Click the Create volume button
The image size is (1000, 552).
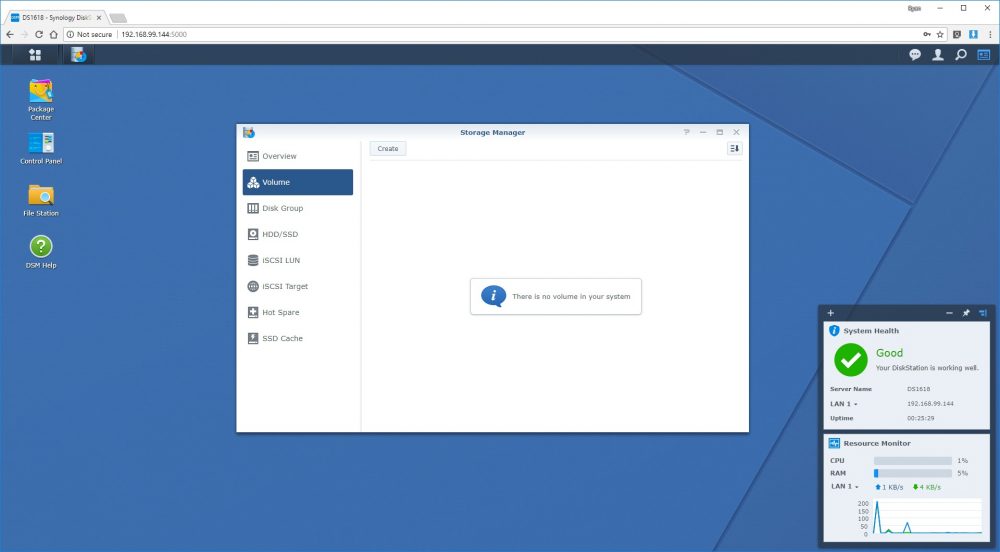388,149
